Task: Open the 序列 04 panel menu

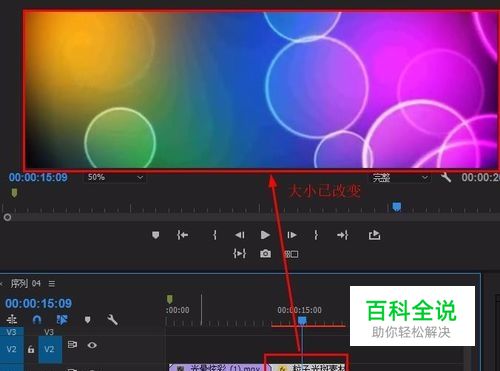Action: coord(52,284)
